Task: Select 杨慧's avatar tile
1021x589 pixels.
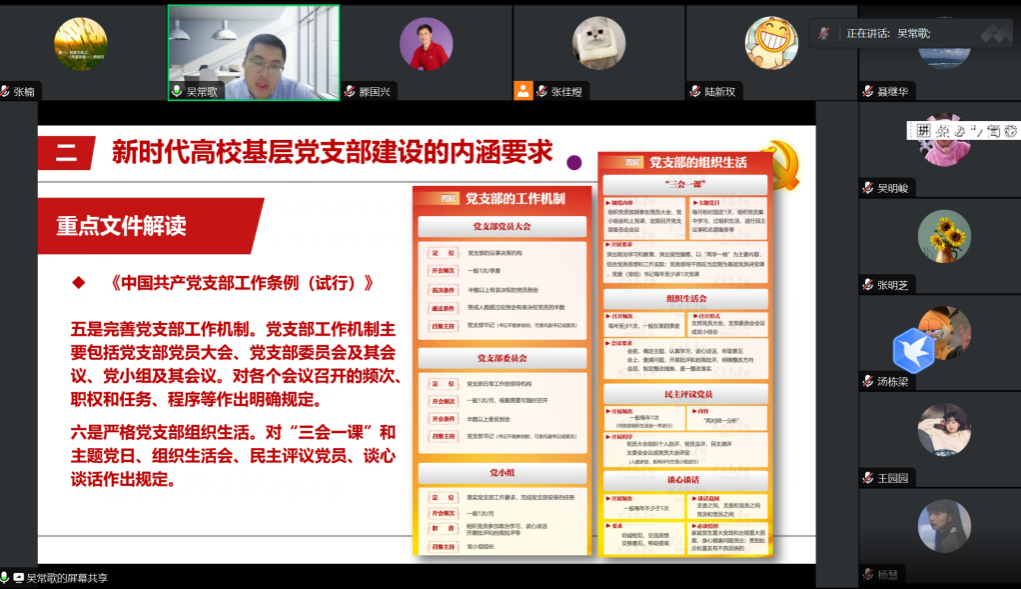Action: point(943,526)
